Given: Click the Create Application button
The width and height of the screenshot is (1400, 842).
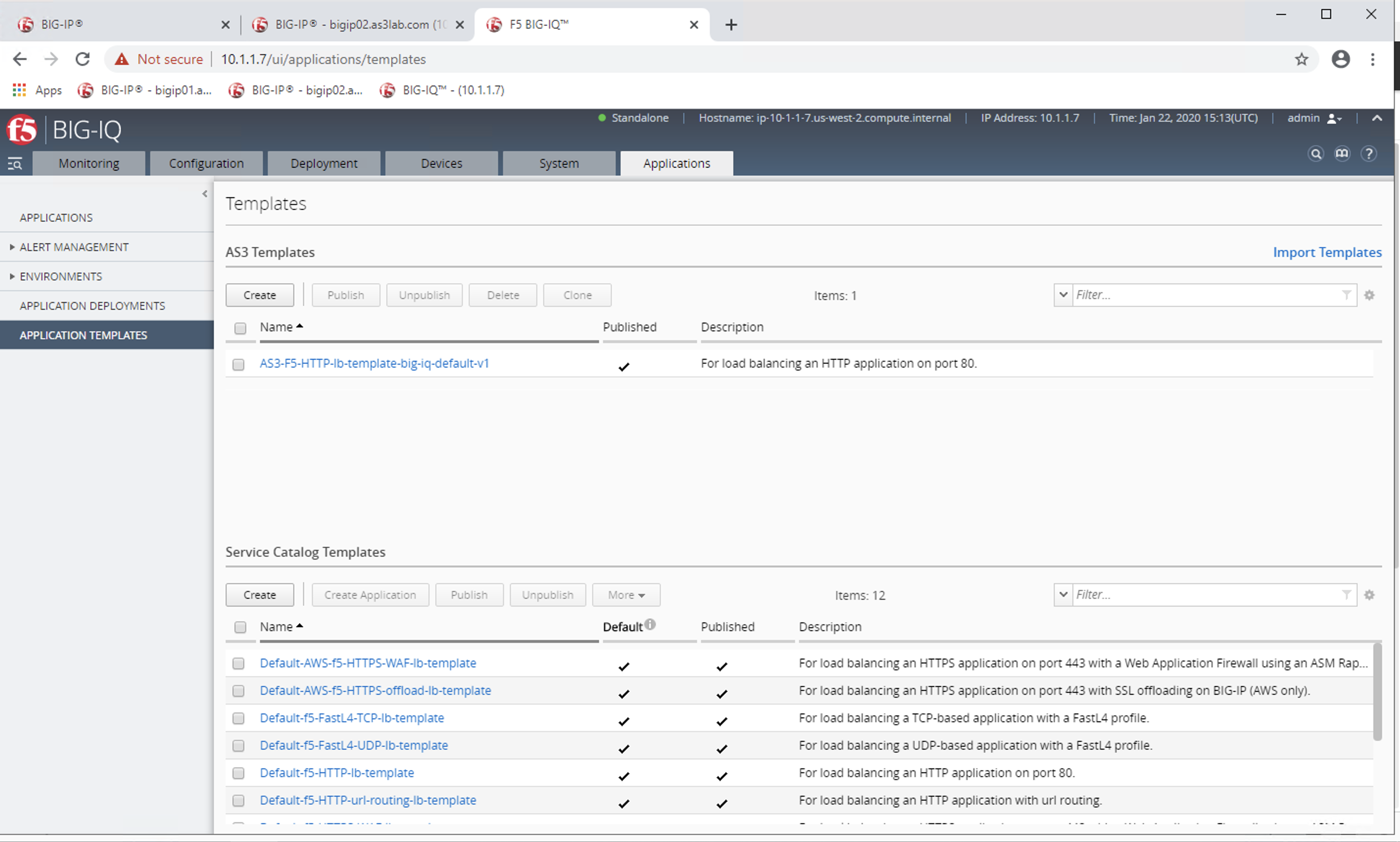Looking at the screenshot, I should 370,594.
